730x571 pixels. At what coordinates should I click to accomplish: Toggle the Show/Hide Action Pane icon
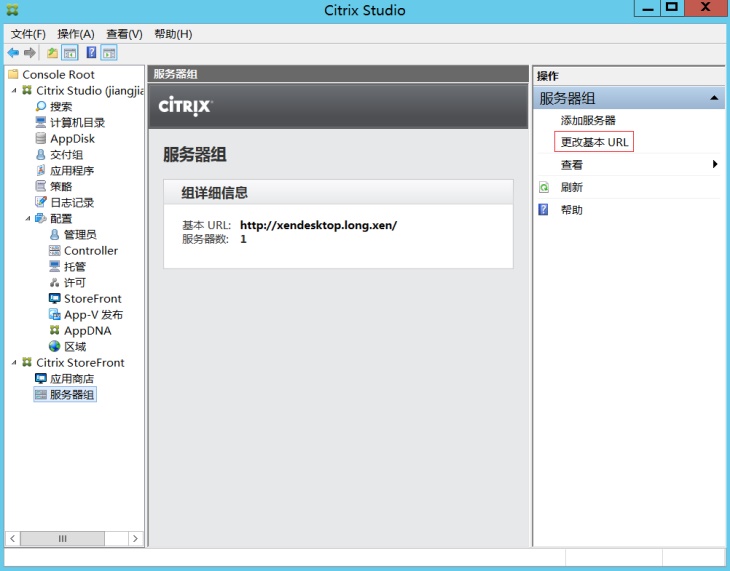click(x=108, y=53)
